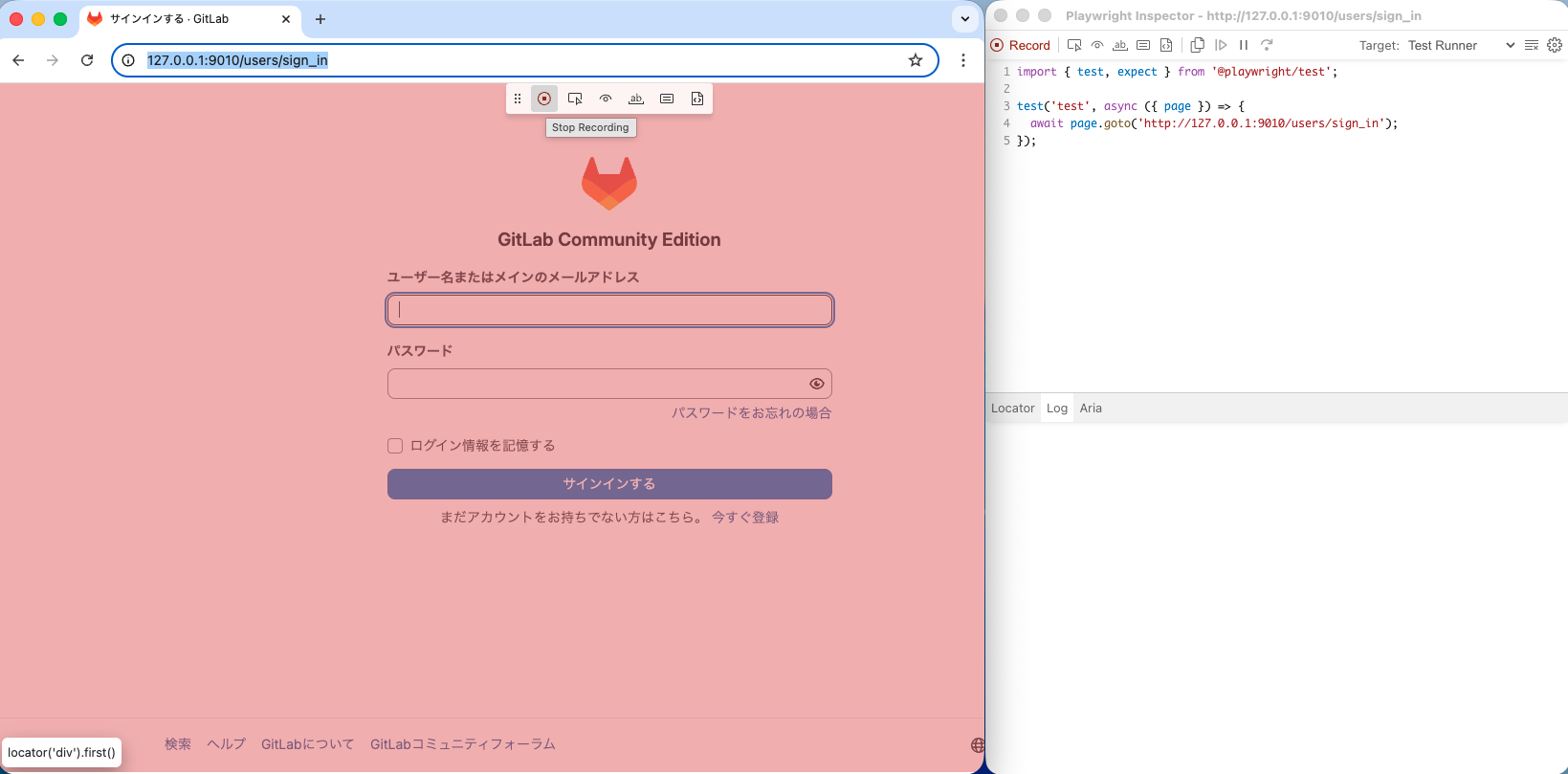Assert visibility eye icon in browser overlay
Viewport: 1568px width, 774px height.
tap(606, 99)
